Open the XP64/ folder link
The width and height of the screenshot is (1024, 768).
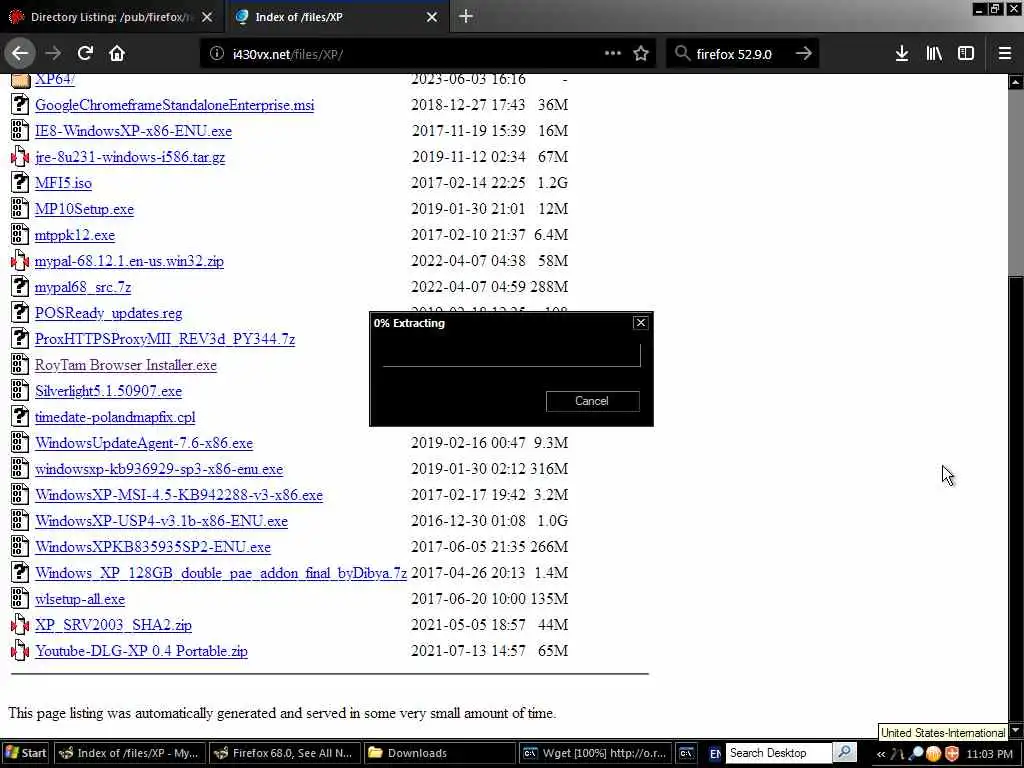tap(55, 79)
